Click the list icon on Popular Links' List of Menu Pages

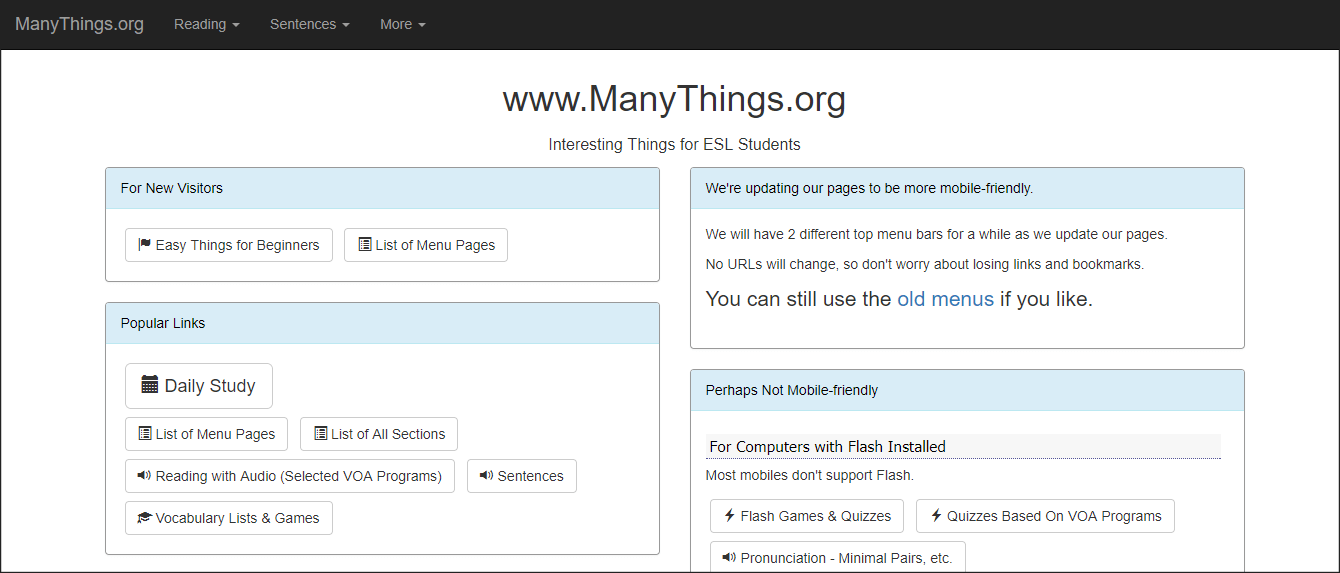click(145, 433)
